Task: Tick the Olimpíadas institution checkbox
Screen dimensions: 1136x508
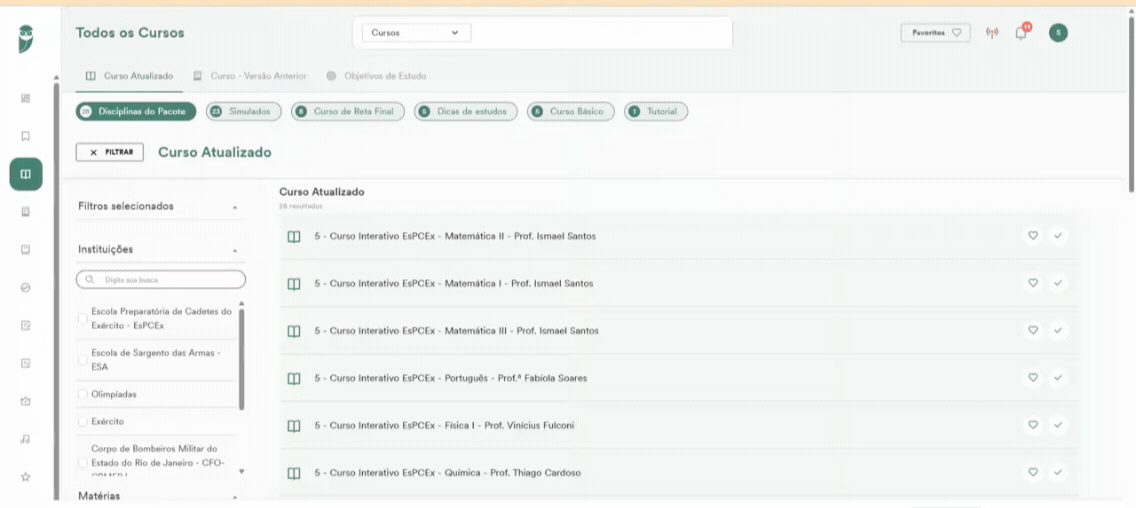Action: click(82, 394)
